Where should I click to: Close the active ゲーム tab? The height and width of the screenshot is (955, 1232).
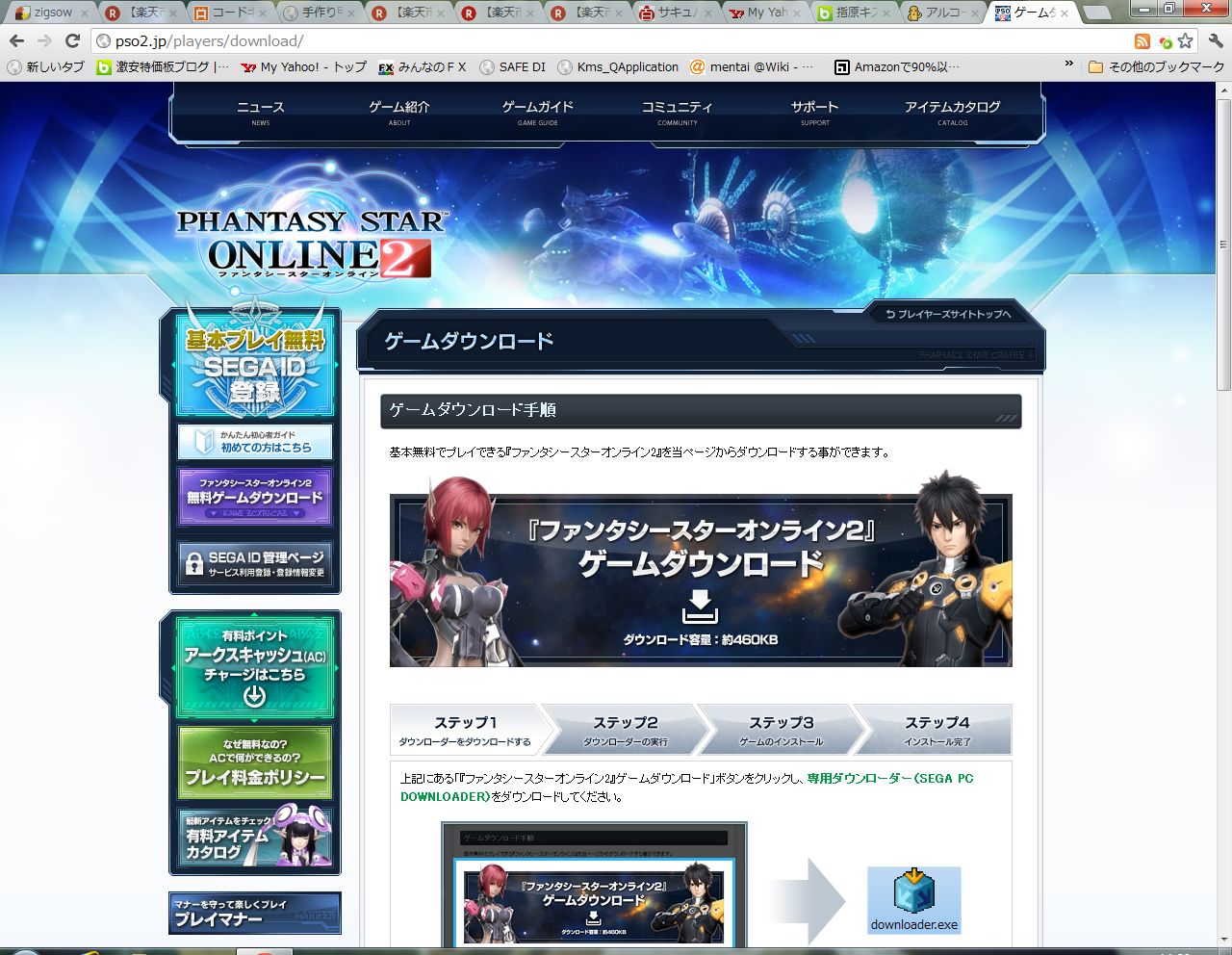1064,13
